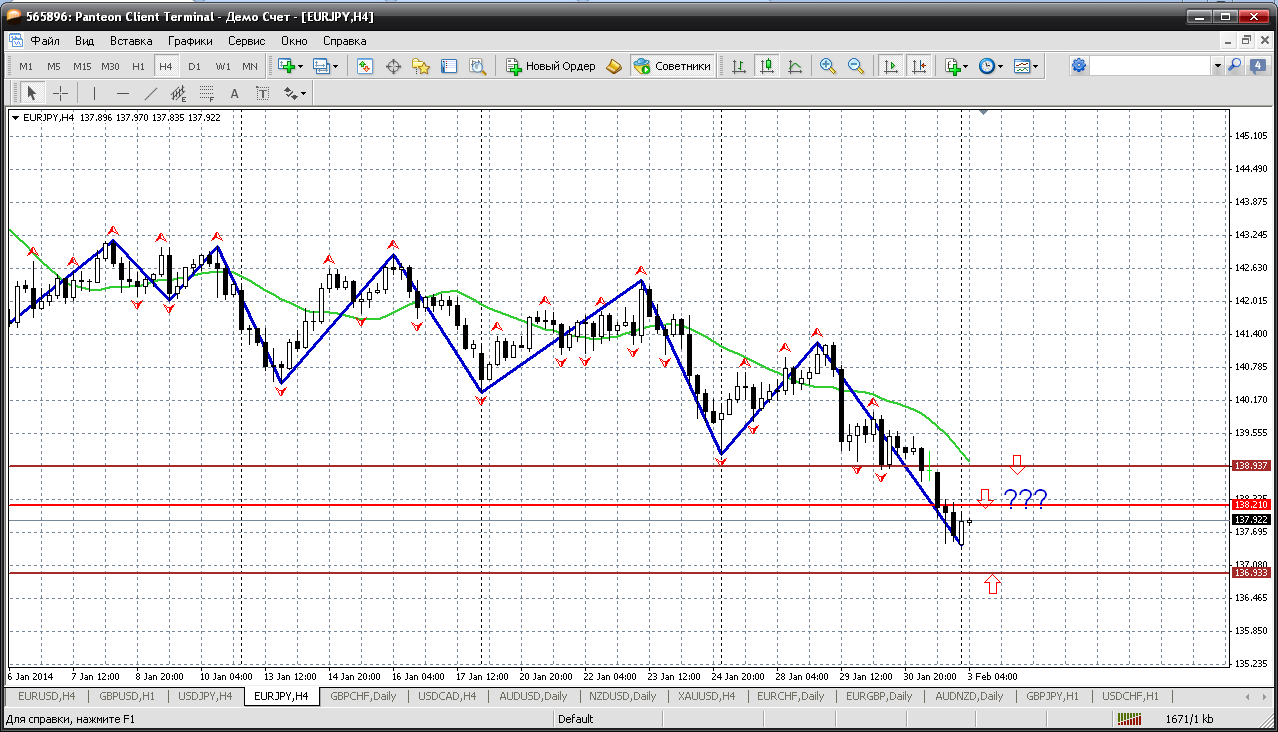Open the Справка menu

(x=344, y=41)
